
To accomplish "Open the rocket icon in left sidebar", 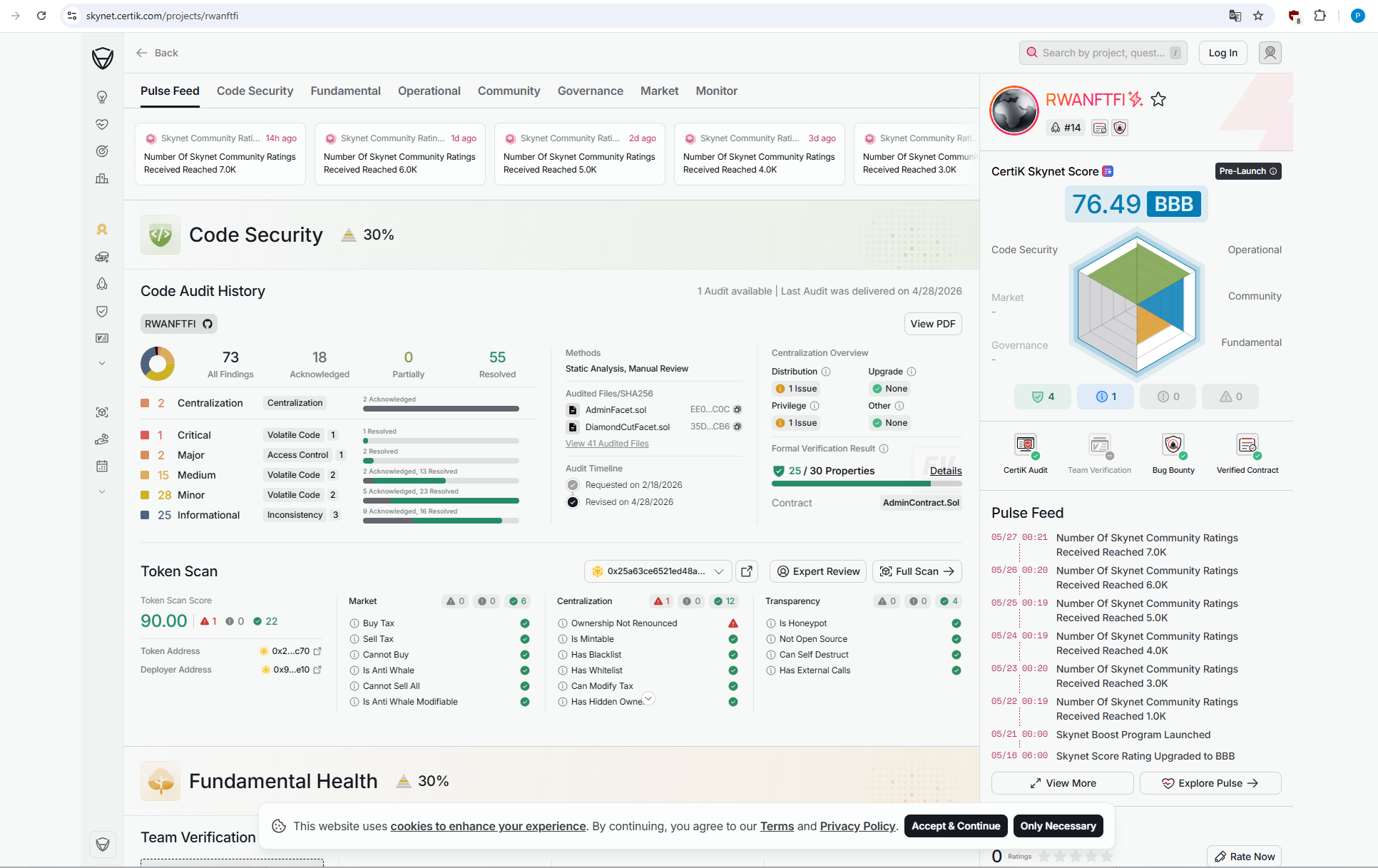I will pos(102,284).
